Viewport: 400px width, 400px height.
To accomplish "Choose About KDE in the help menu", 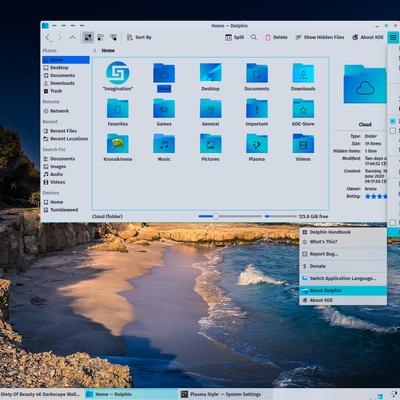I will click(x=343, y=300).
